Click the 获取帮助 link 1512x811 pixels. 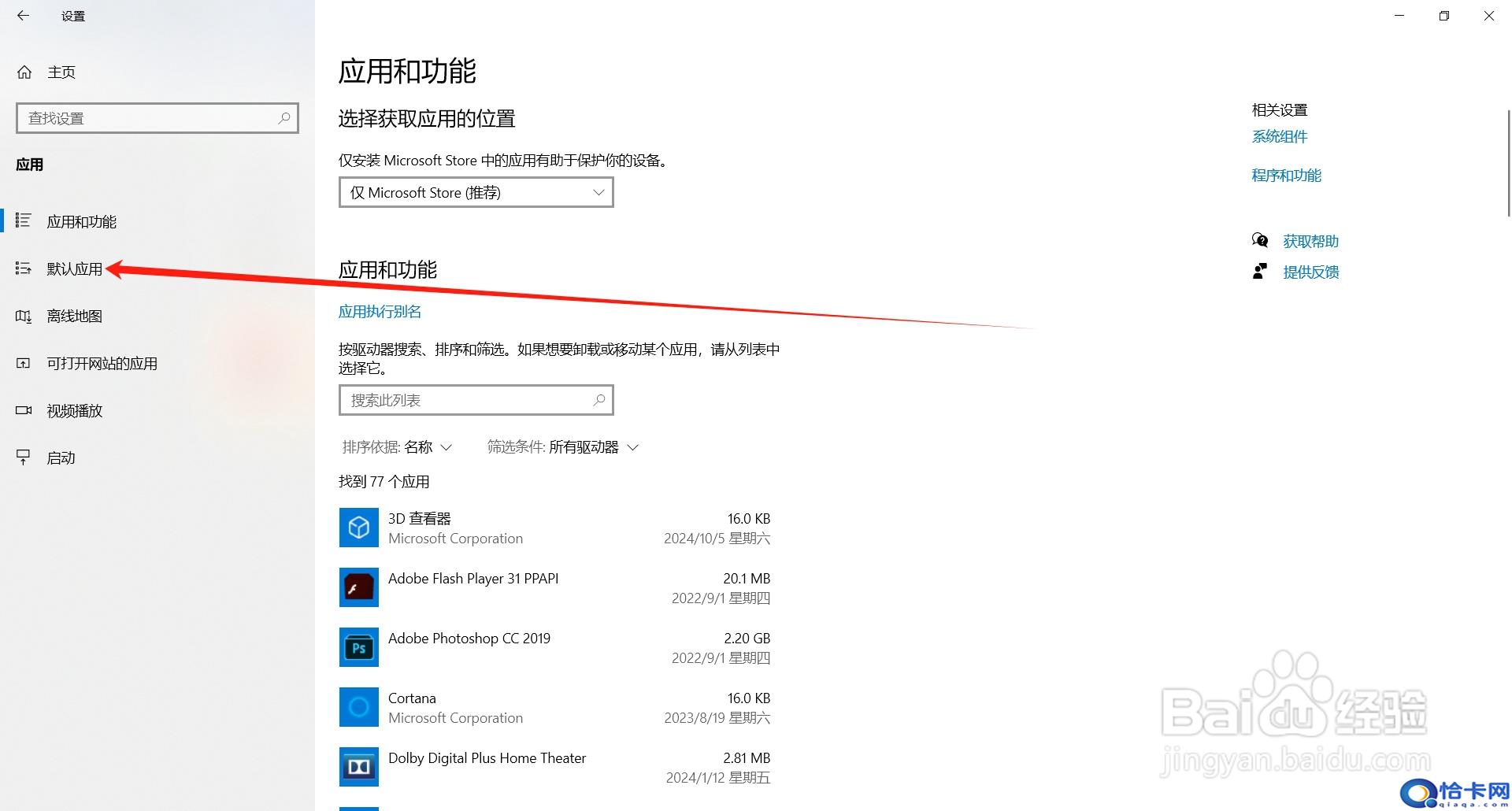pos(1311,241)
